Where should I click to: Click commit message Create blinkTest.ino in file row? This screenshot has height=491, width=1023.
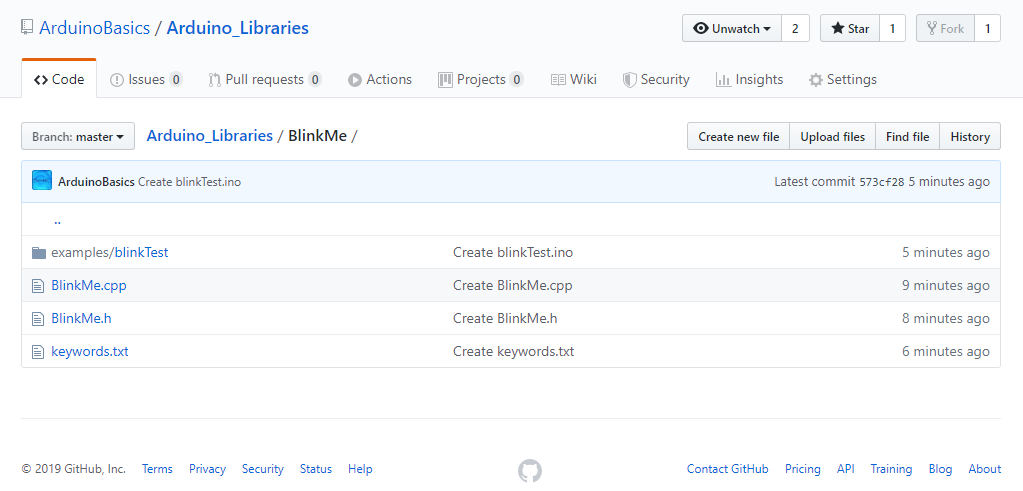tap(513, 252)
